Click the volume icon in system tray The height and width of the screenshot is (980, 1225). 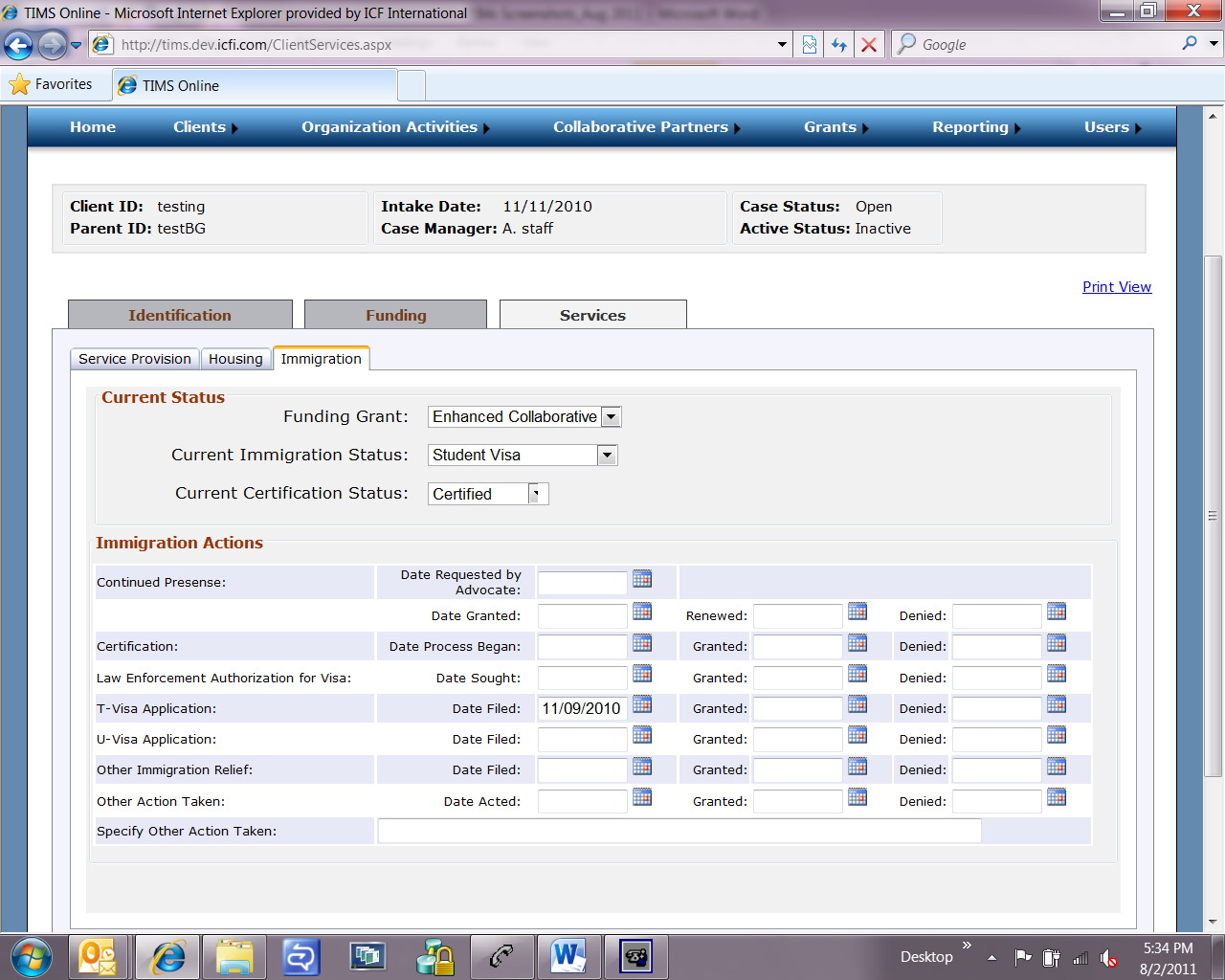[x=1108, y=957]
